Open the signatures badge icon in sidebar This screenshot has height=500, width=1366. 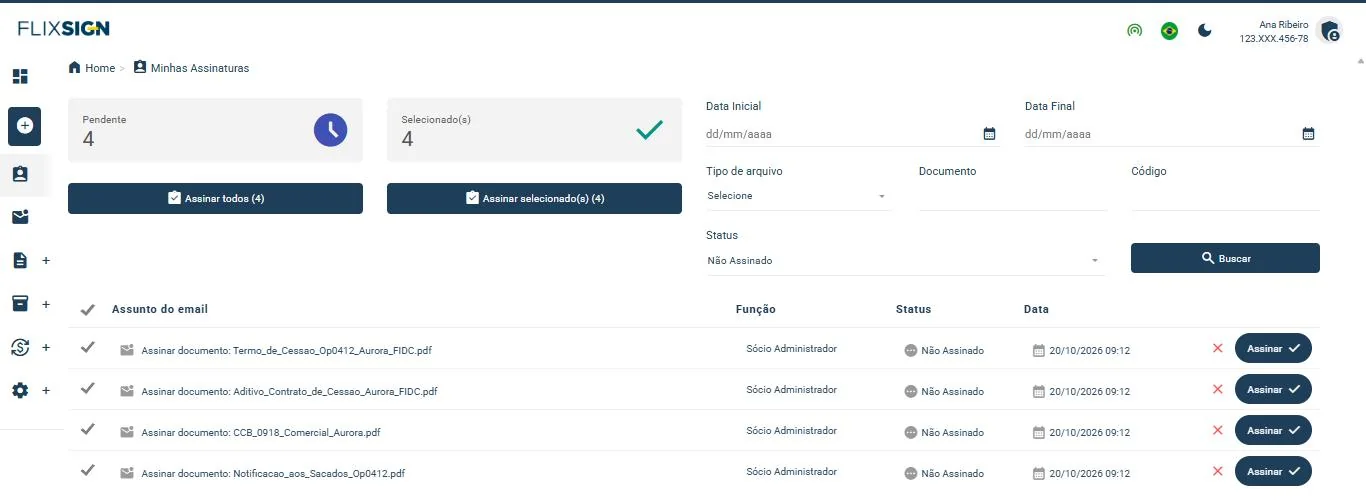(20, 173)
